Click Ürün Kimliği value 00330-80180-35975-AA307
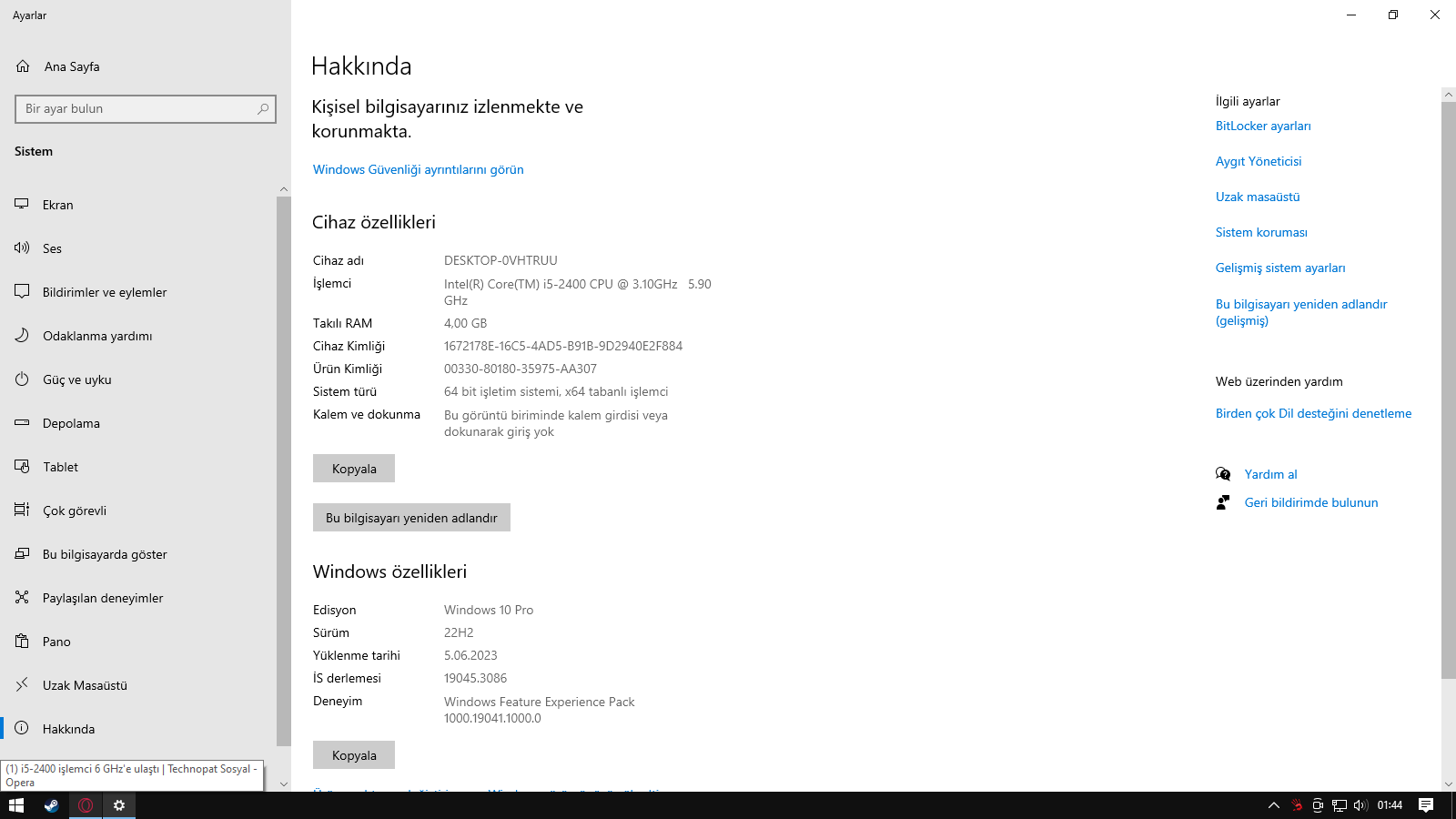This screenshot has height=819, width=1456. click(521, 369)
